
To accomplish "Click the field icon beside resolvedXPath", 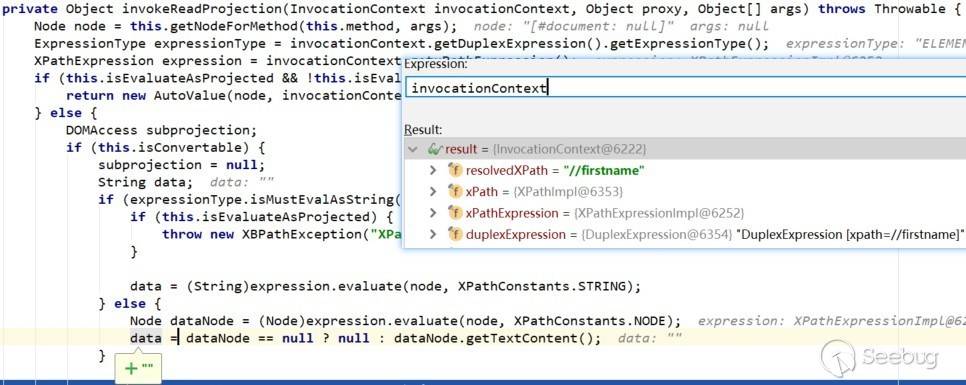I will pyautogui.click(x=455, y=171).
